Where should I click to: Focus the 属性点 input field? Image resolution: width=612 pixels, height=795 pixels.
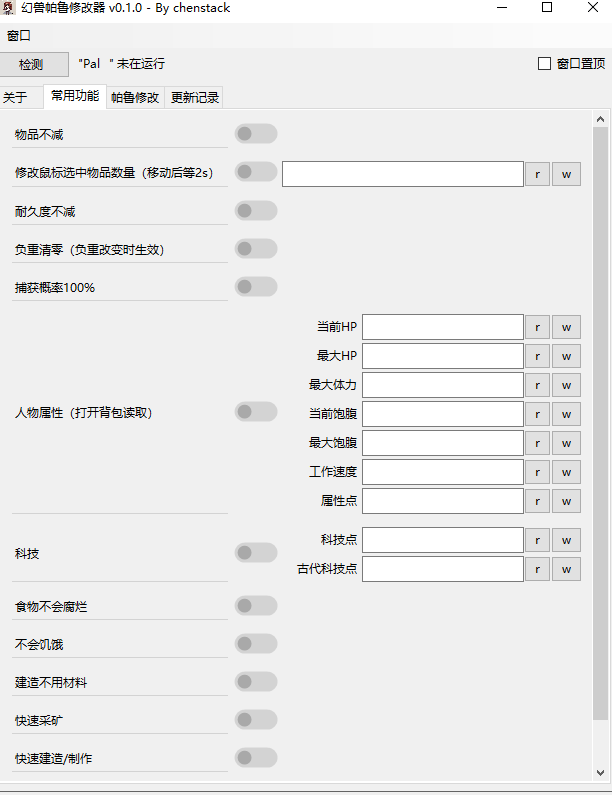tap(443, 501)
